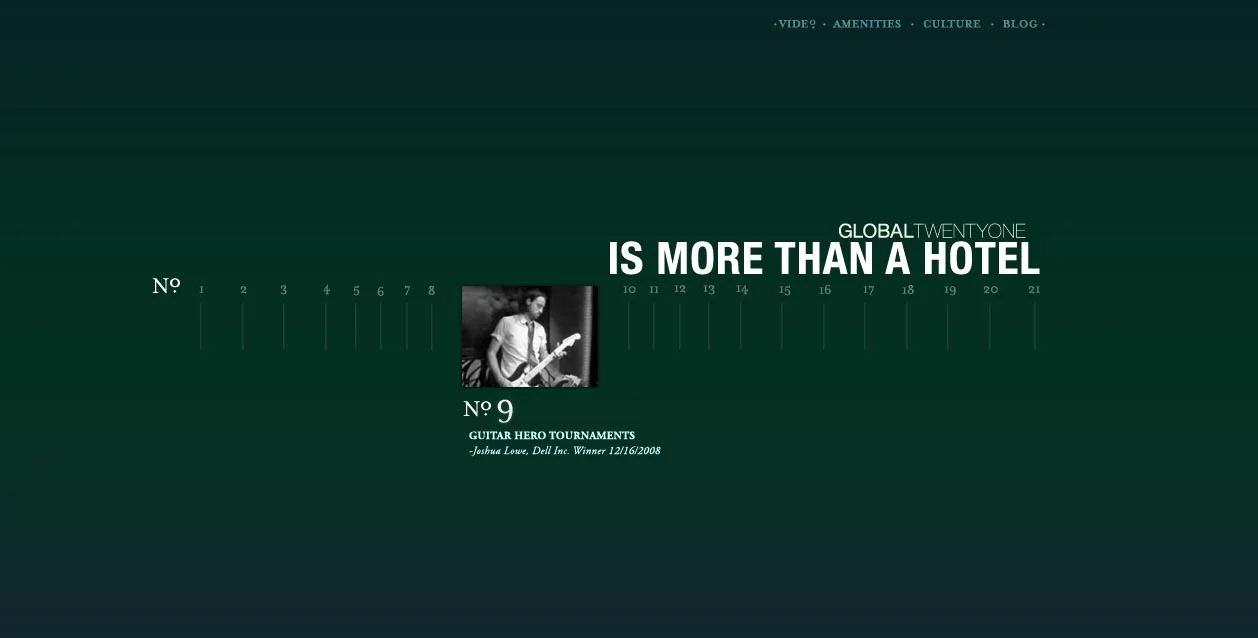Screen dimensions: 1258x638
Task: Go to the Culture page
Action: pyautogui.click(x=952, y=24)
